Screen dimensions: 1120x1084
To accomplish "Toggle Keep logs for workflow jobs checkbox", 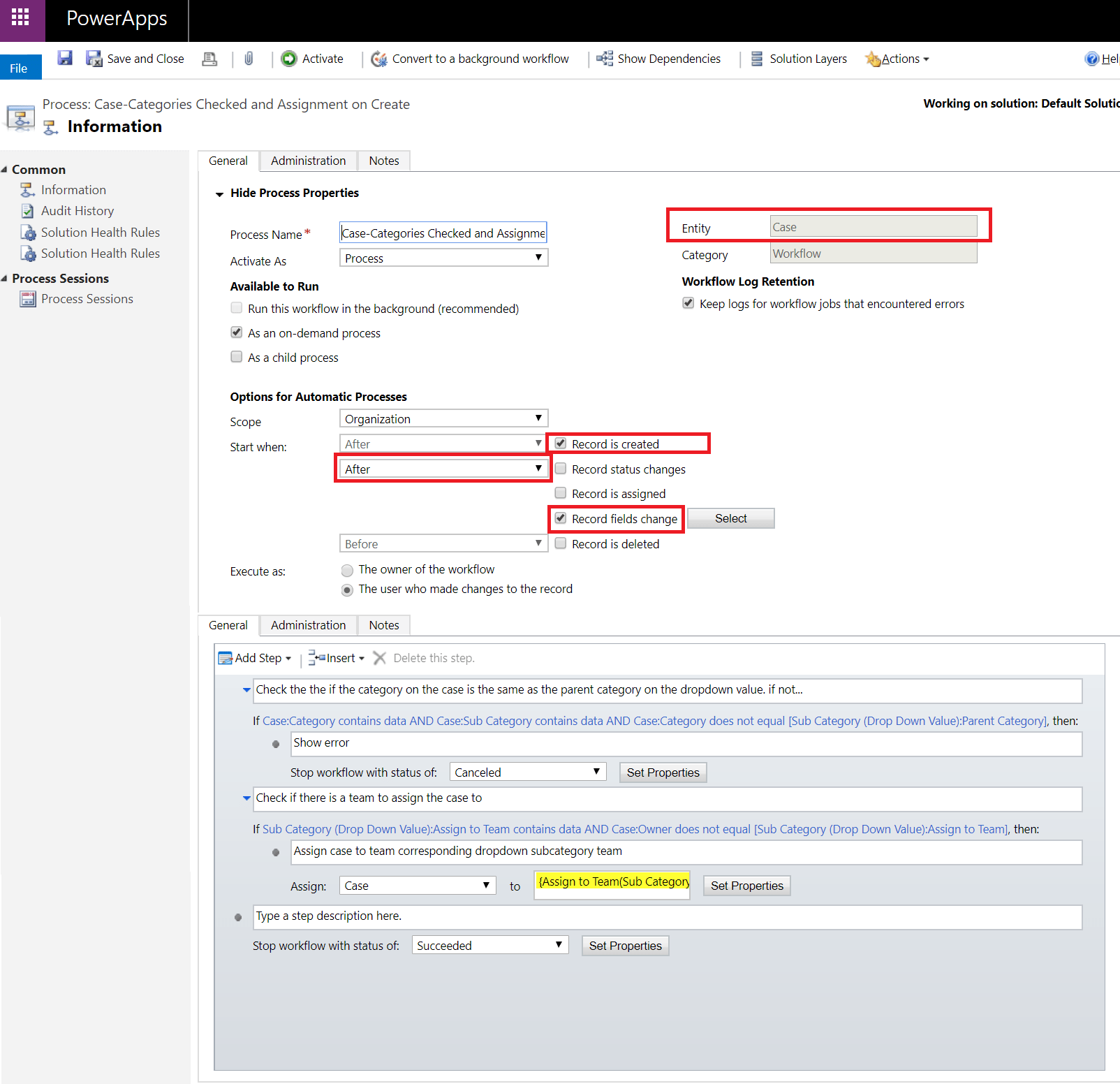I will pos(688,303).
